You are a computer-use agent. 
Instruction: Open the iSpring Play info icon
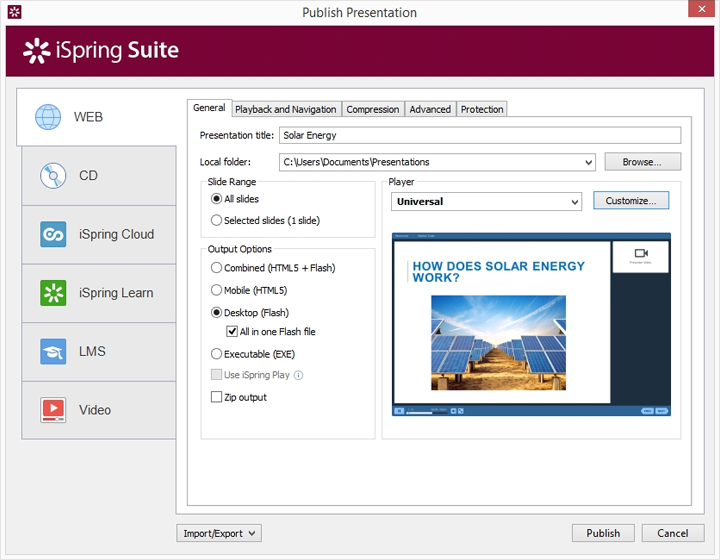298,375
